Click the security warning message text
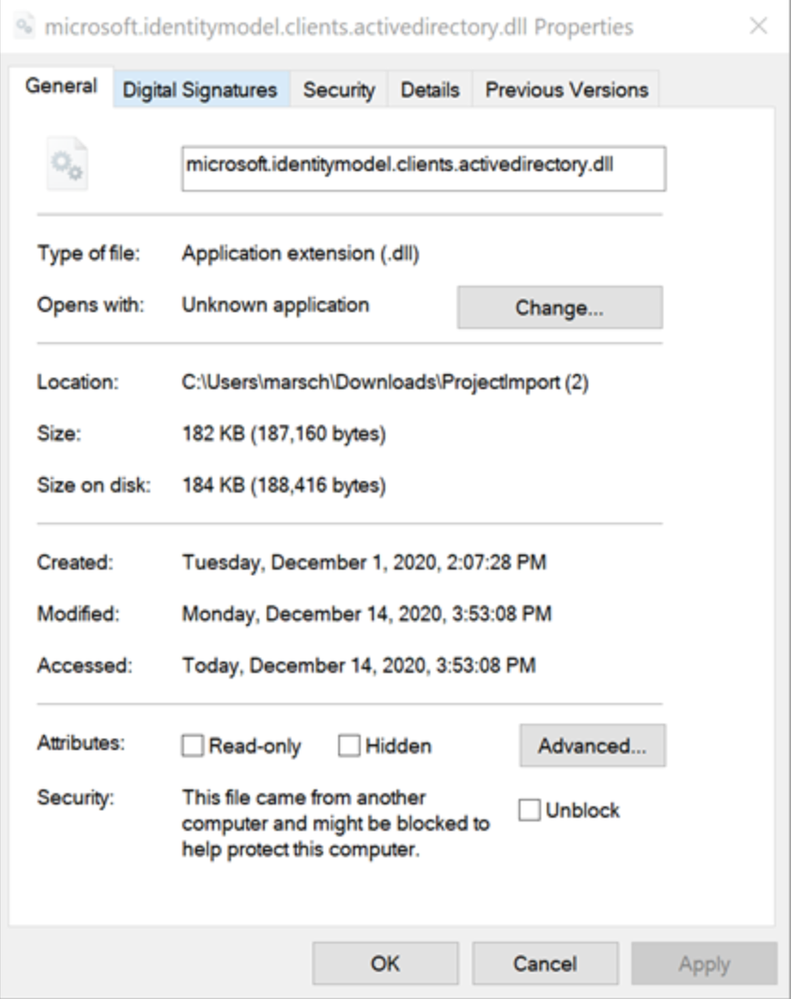 (336, 823)
